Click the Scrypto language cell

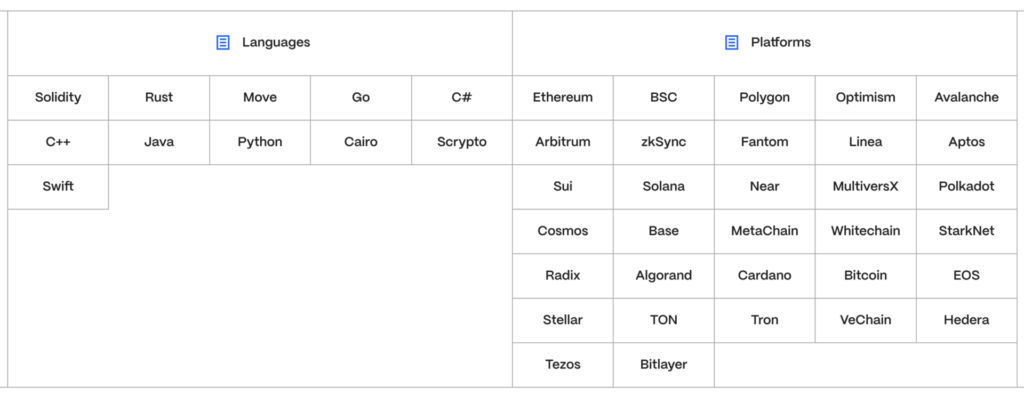[x=462, y=142]
